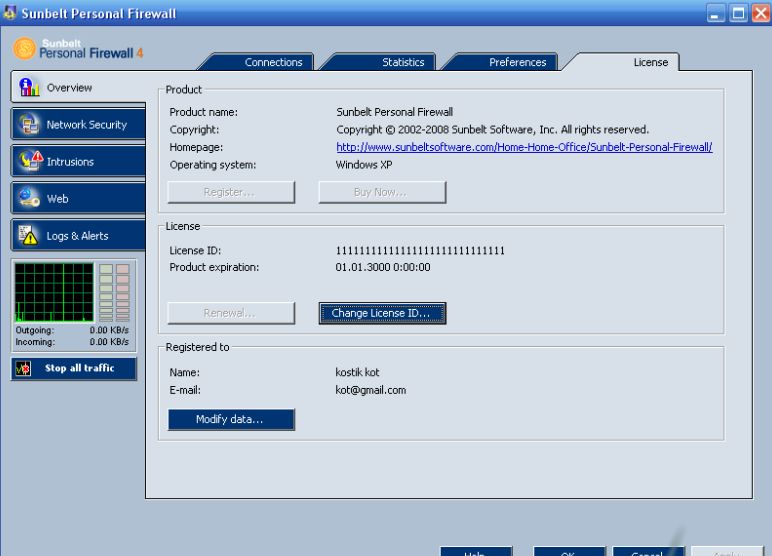
Task: Click the title bar application icon
Action: 9,13
